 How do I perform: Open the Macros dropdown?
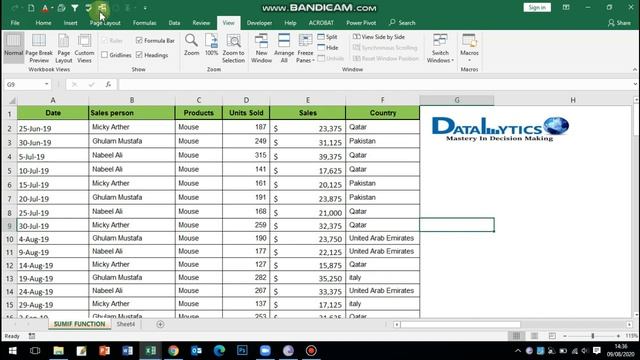(x=469, y=48)
